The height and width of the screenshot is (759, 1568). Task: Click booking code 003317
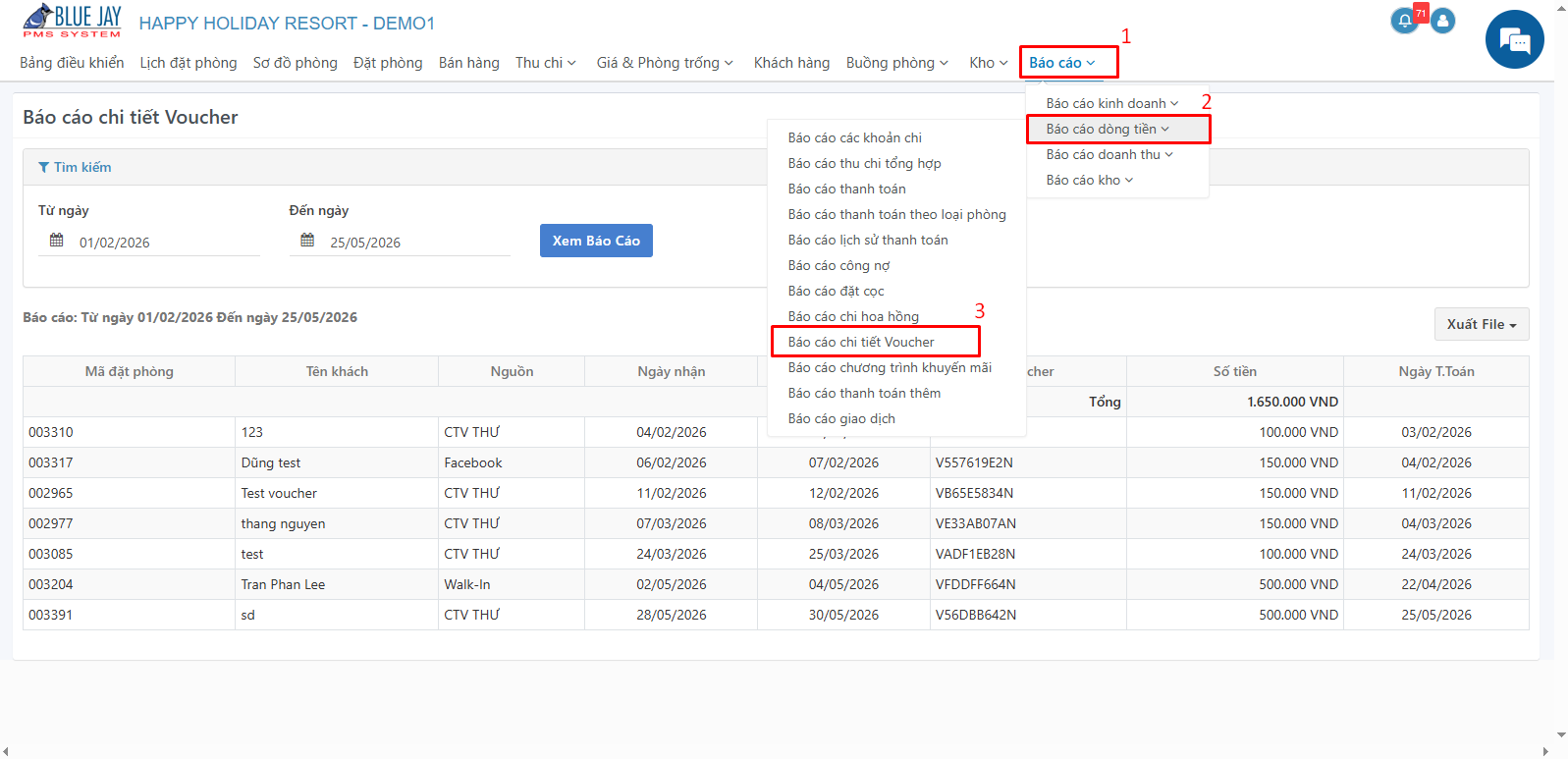51,462
